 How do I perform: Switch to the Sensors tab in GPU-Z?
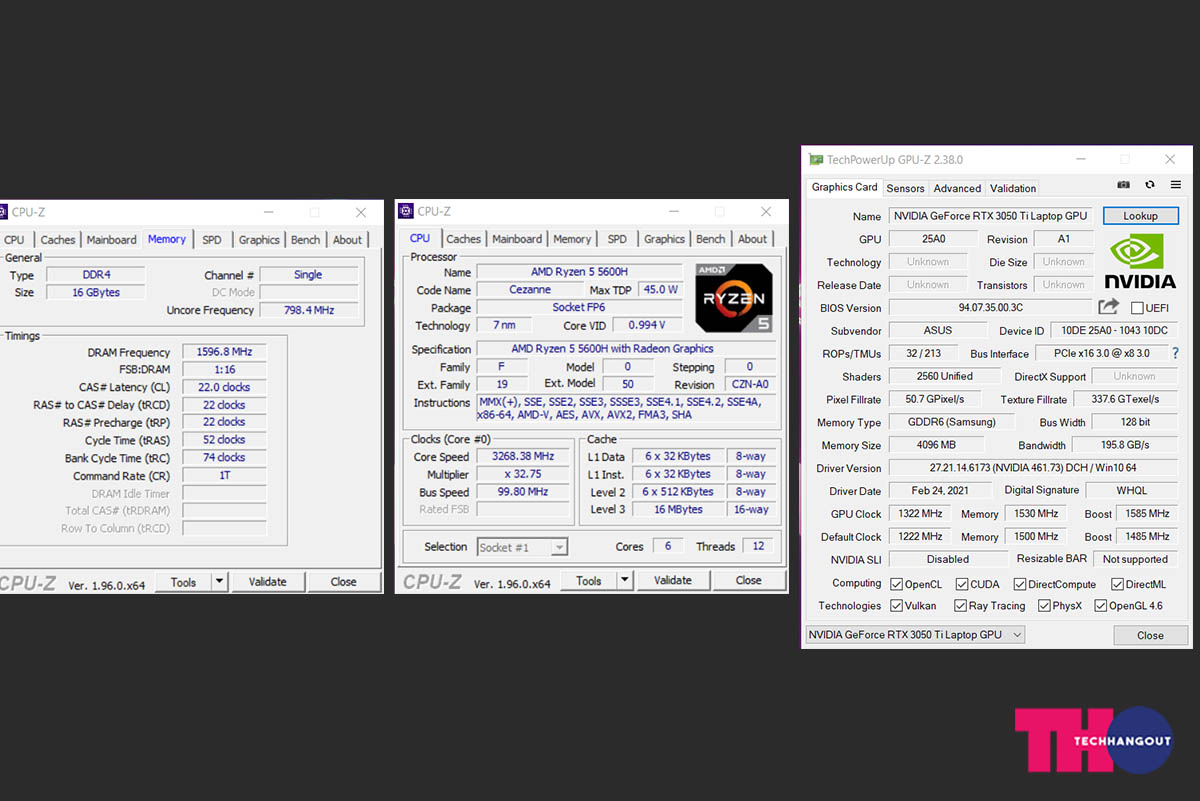(905, 188)
